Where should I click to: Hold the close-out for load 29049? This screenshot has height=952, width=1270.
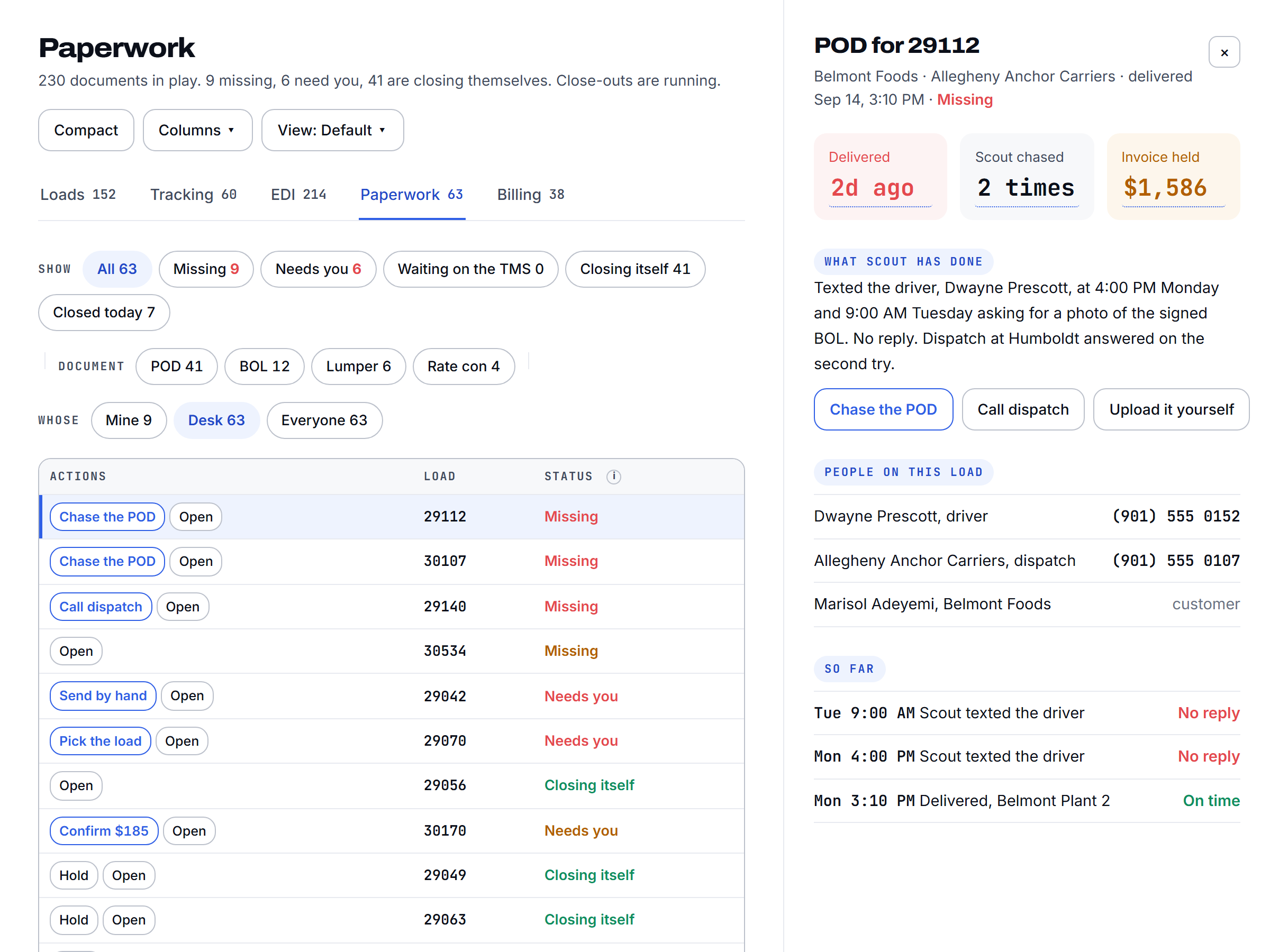tap(74, 876)
